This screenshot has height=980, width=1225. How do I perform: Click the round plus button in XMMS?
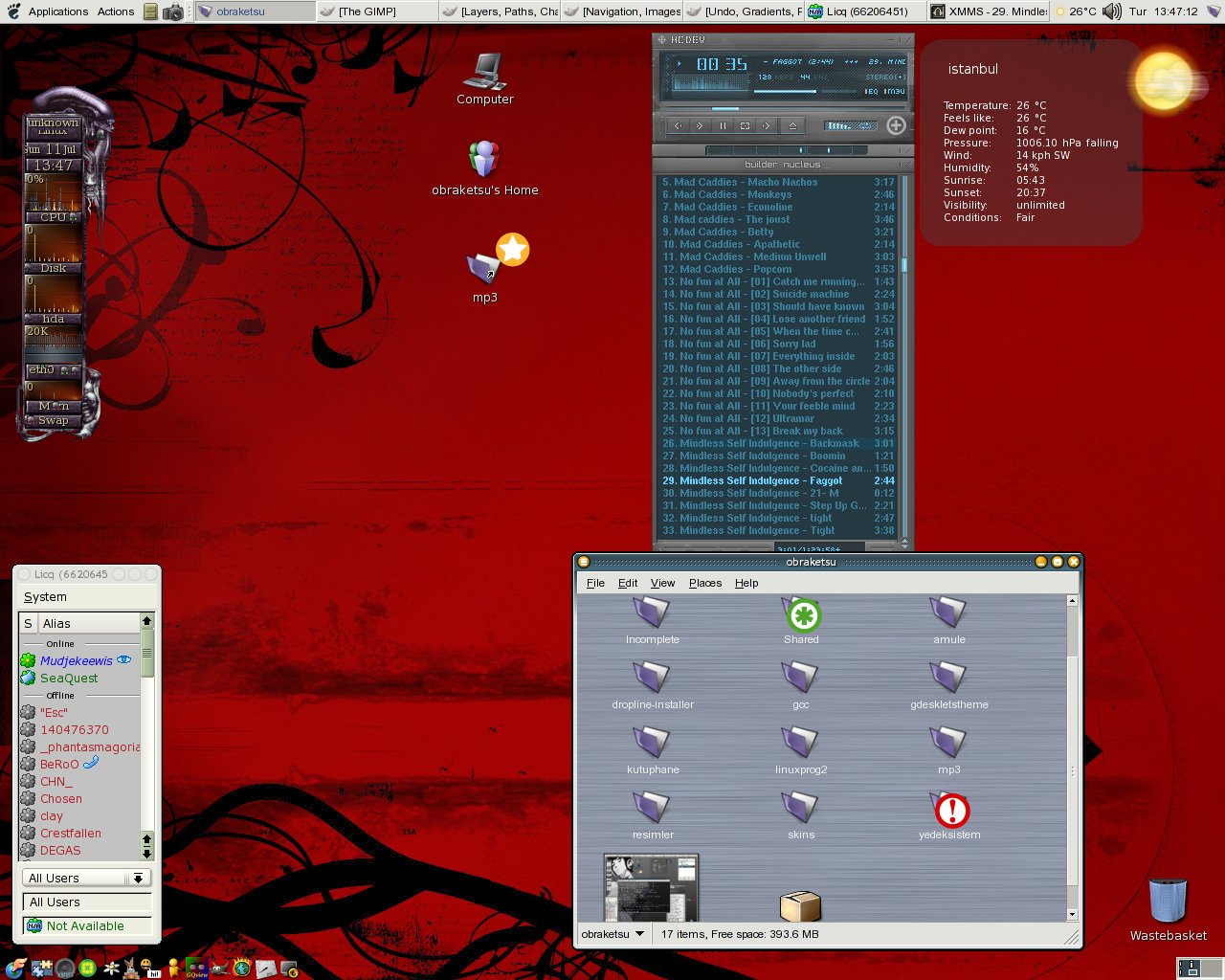pyautogui.click(x=896, y=125)
